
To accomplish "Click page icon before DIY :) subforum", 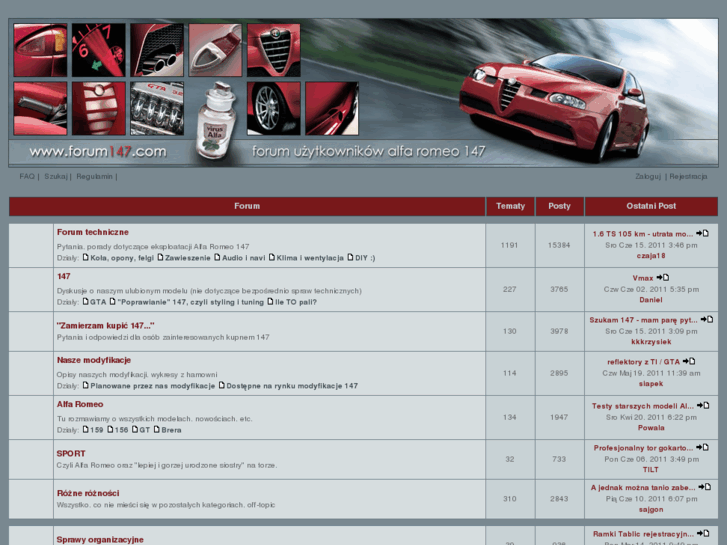I will click(350, 257).
